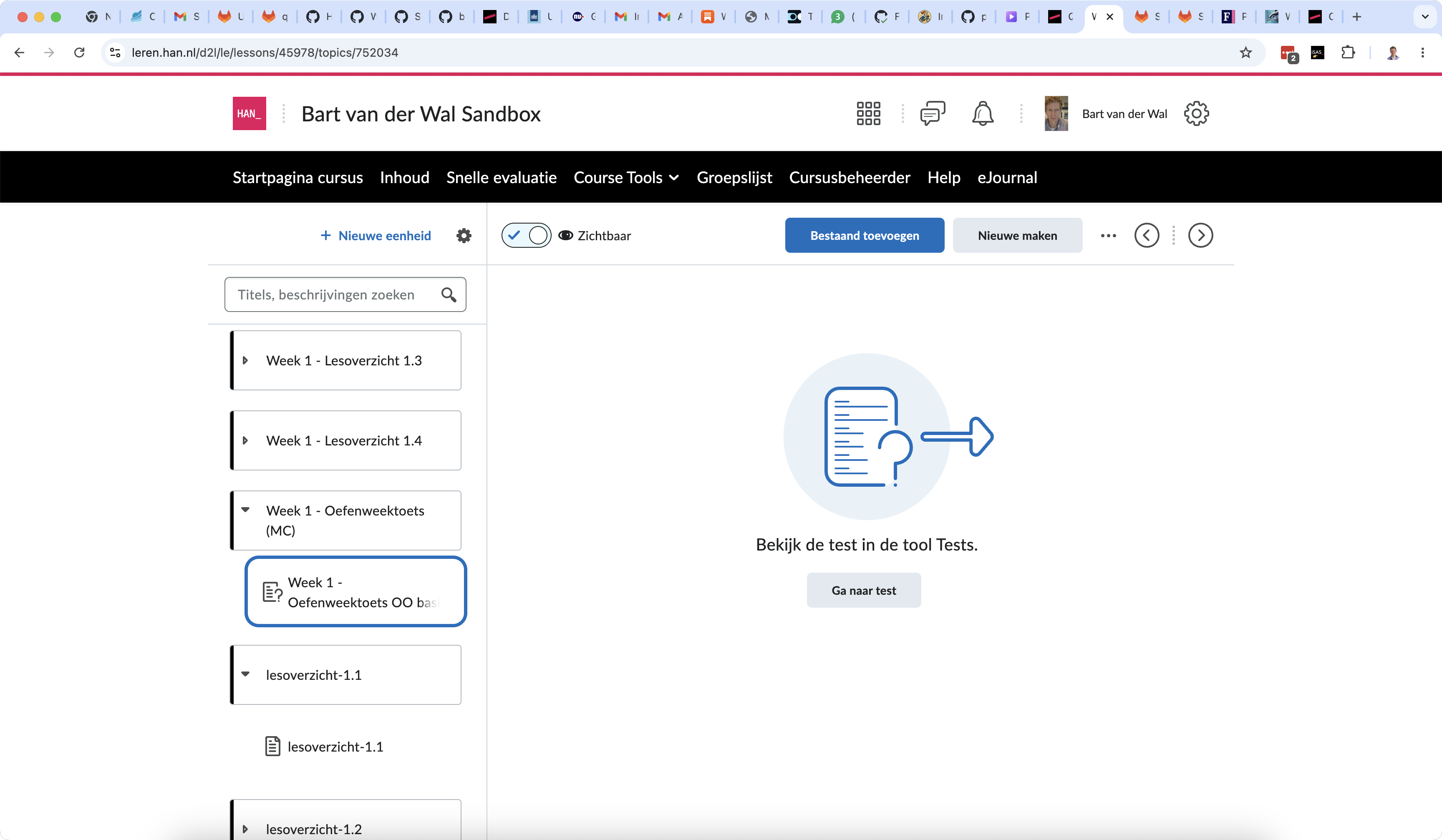
Task: Go to the previous topic arrow
Action: 1147,235
